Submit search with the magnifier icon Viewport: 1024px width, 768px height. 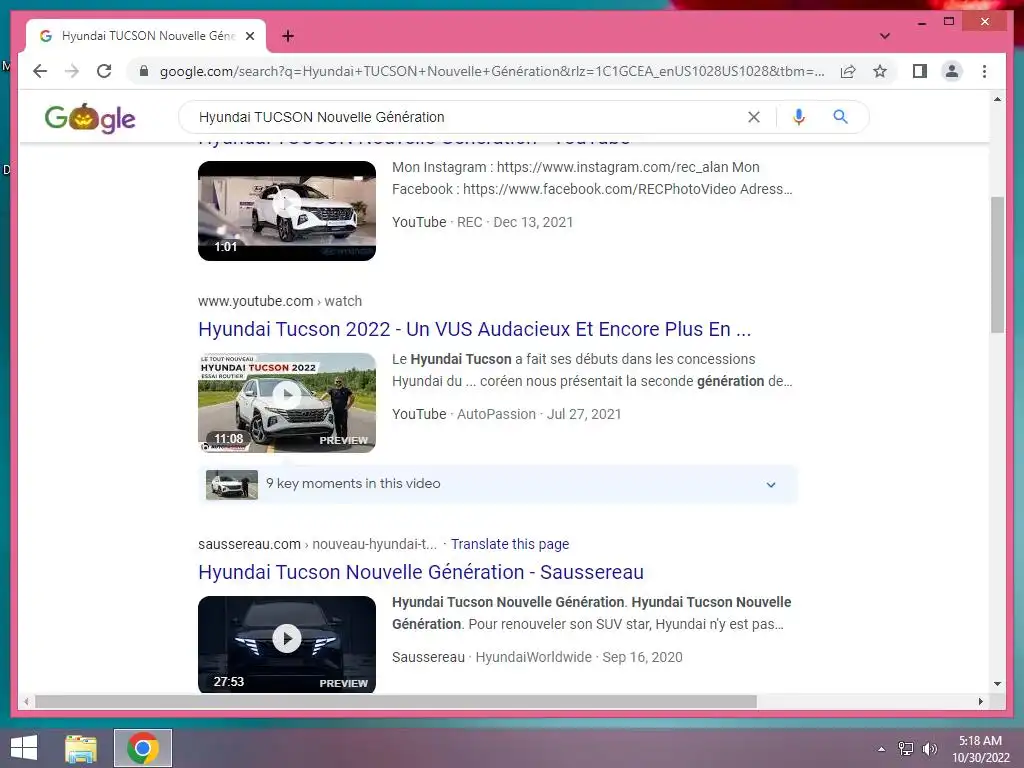840,117
